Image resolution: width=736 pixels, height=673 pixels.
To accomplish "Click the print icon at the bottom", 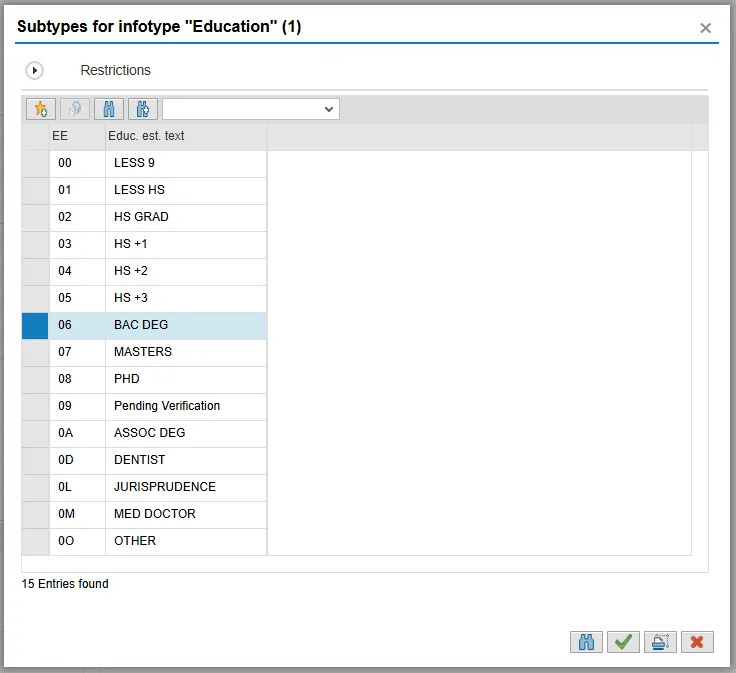I will point(660,642).
